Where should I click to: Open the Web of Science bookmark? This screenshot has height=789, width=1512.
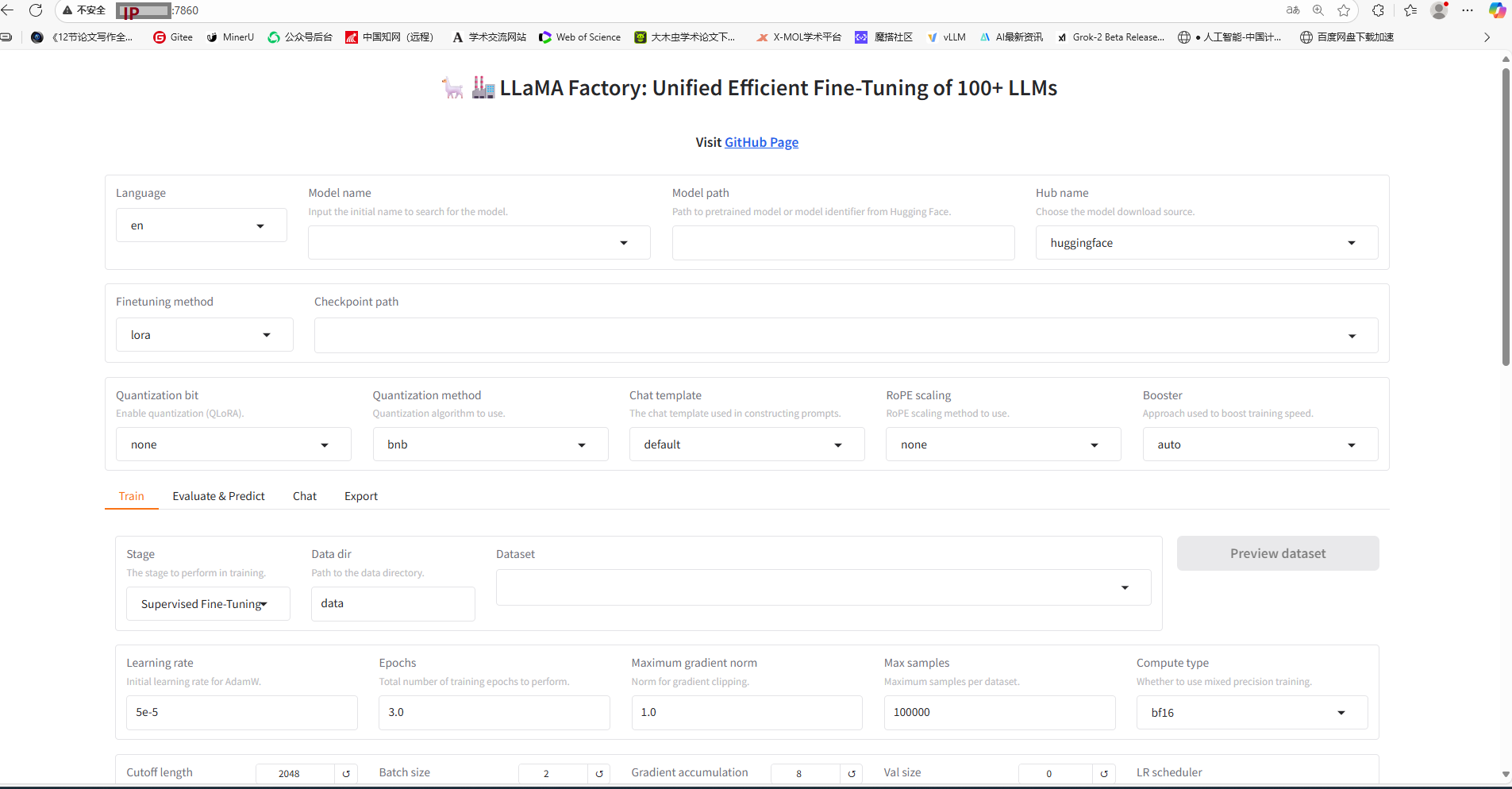pyautogui.click(x=580, y=37)
